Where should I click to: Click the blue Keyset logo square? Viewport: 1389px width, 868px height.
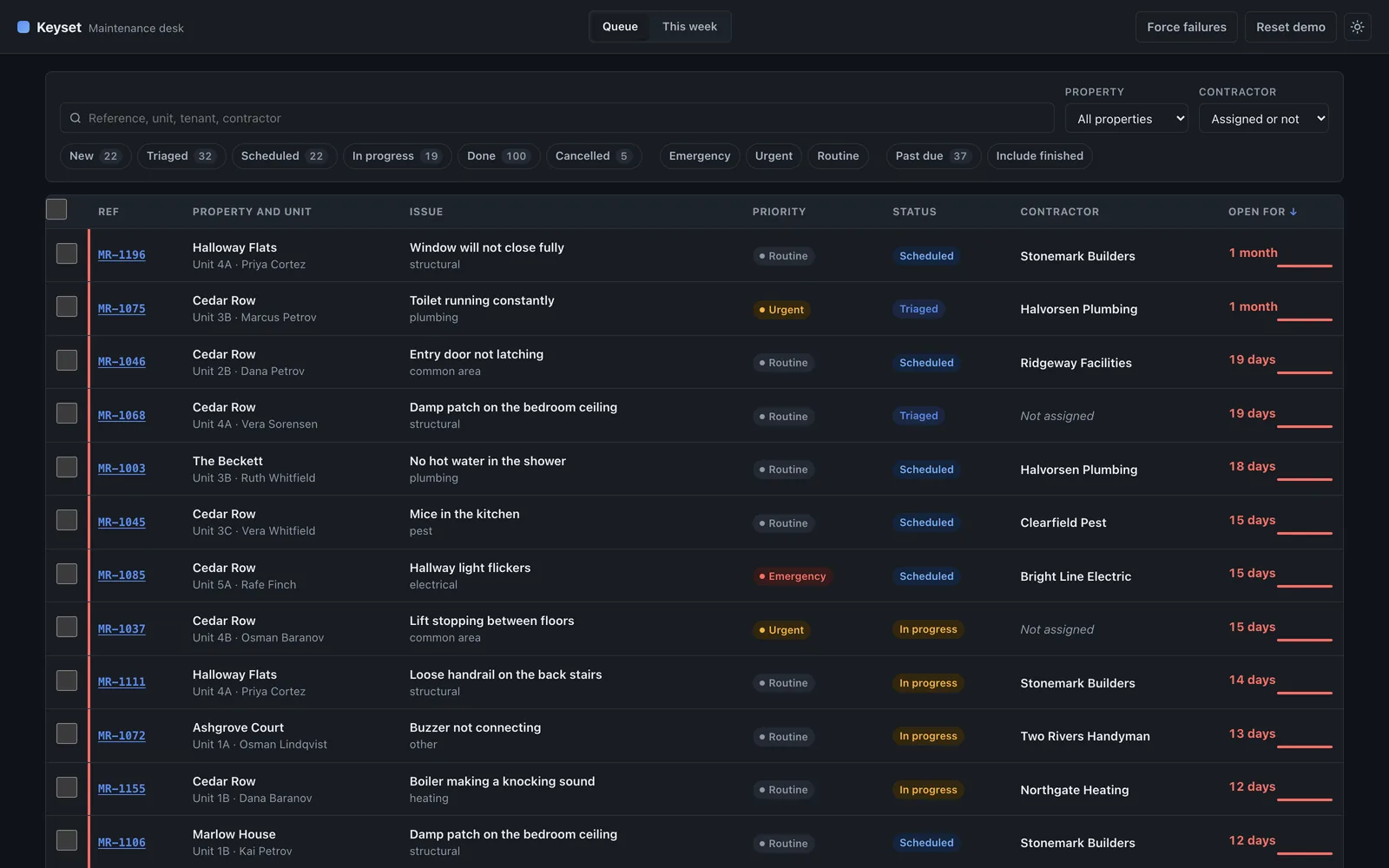coord(23,27)
